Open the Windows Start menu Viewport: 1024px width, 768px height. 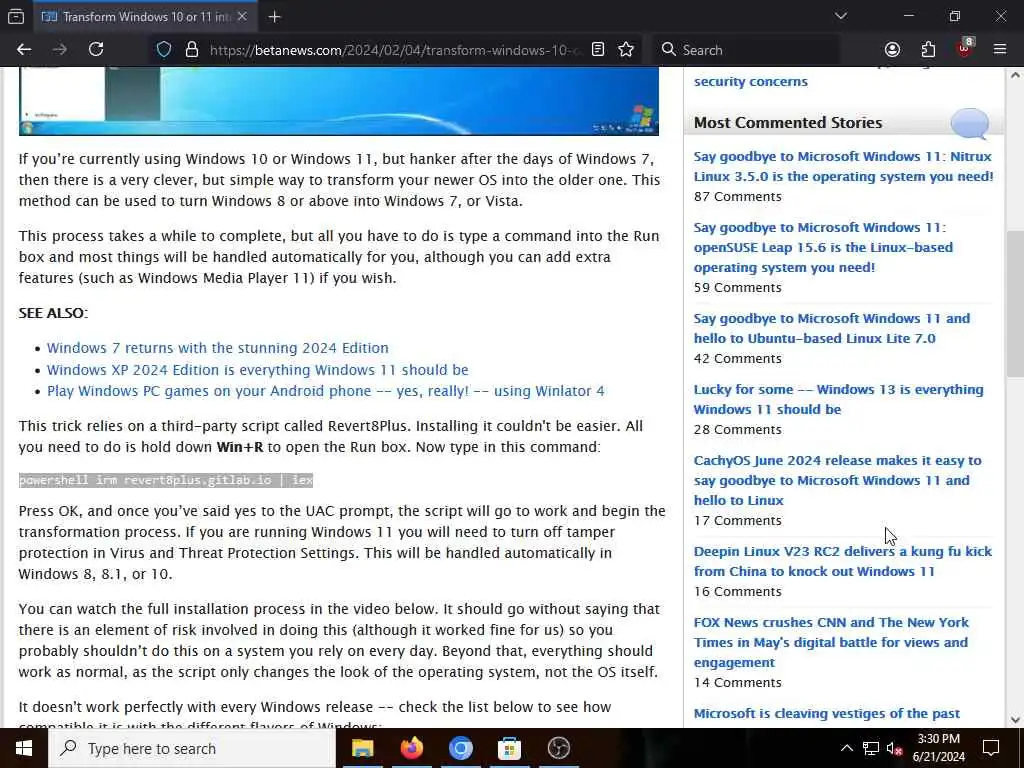click(x=24, y=748)
